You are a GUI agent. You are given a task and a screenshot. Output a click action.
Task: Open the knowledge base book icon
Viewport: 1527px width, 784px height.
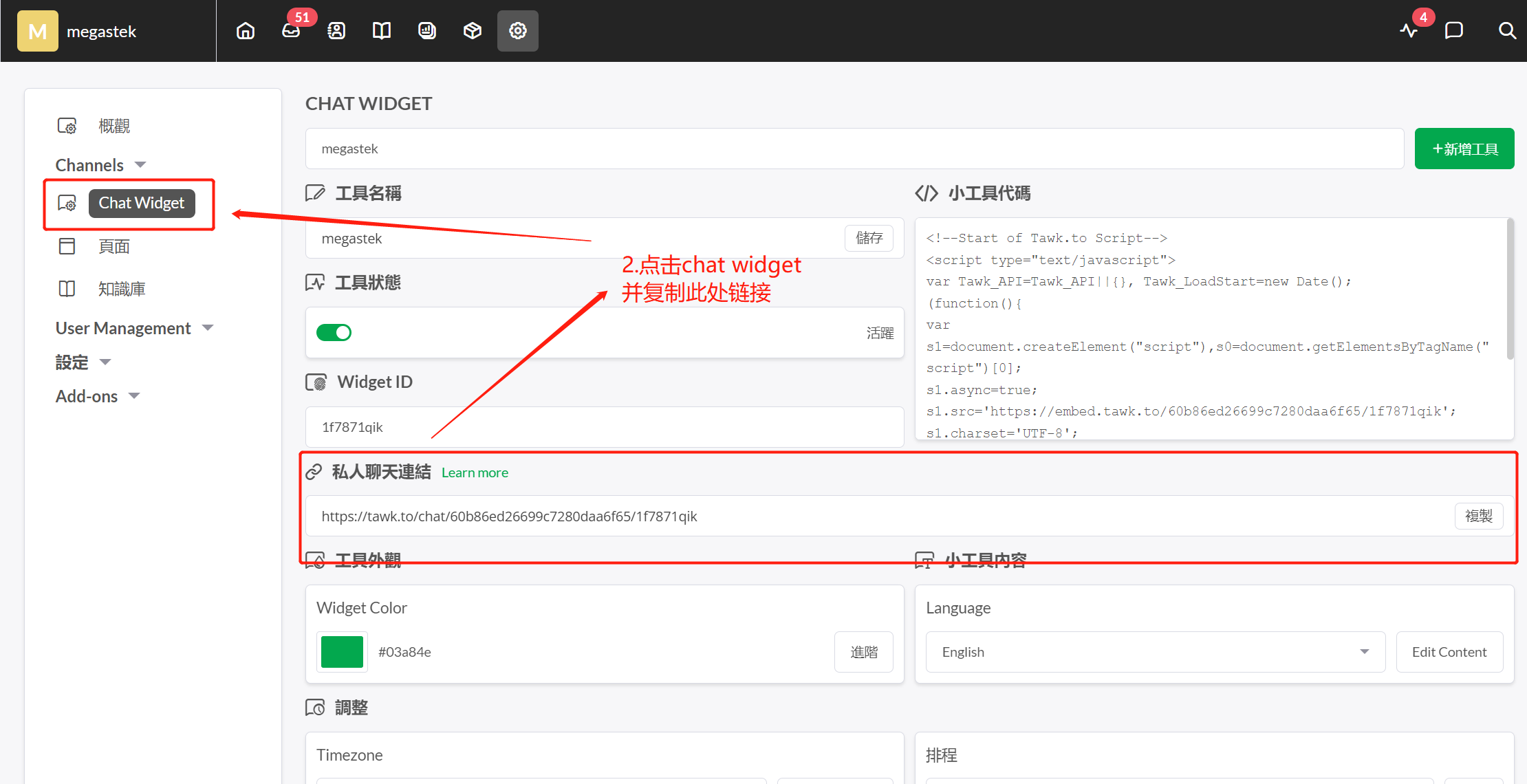pos(382,31)
